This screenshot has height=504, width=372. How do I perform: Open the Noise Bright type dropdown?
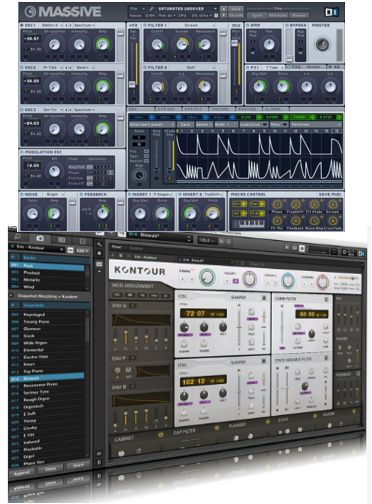(55, 194)
